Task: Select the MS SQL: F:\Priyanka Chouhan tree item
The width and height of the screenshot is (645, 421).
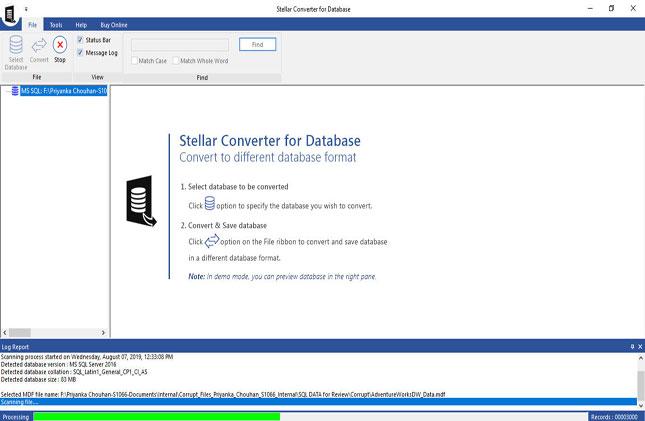Action: click(64, 91)
